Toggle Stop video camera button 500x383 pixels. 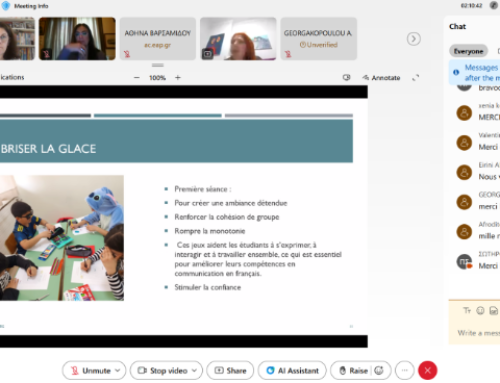point(162,370)
